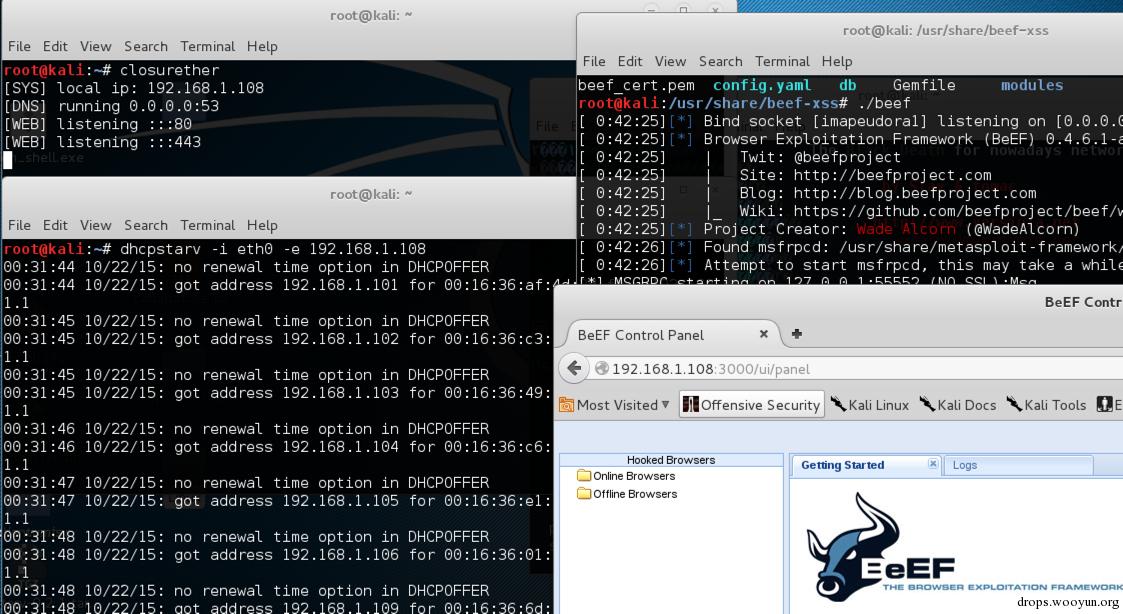
Task: Click the Hooked Browsers panel header
Action: coord(671,460)
